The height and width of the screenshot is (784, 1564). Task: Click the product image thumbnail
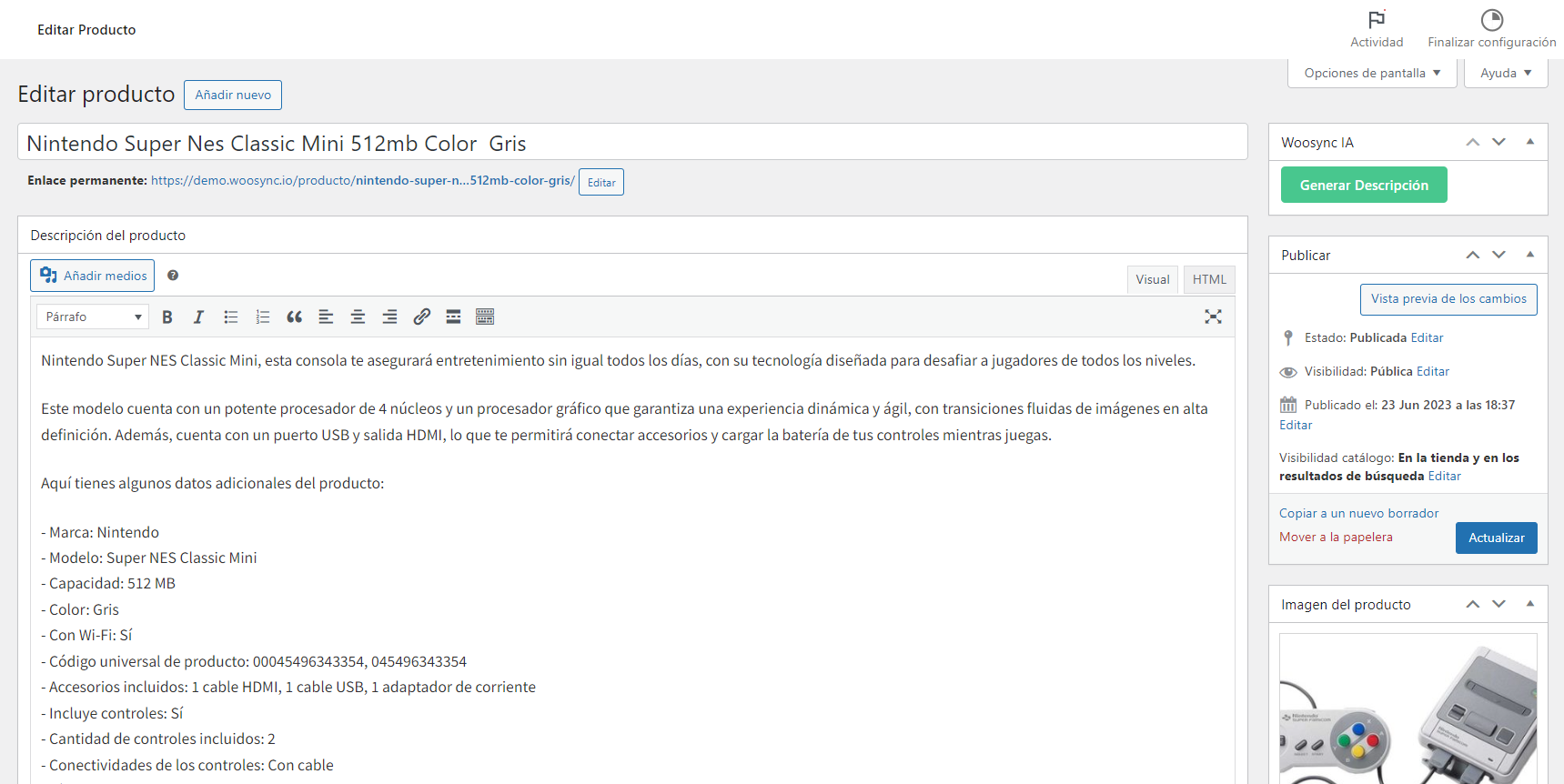[x=1408, y=709]
